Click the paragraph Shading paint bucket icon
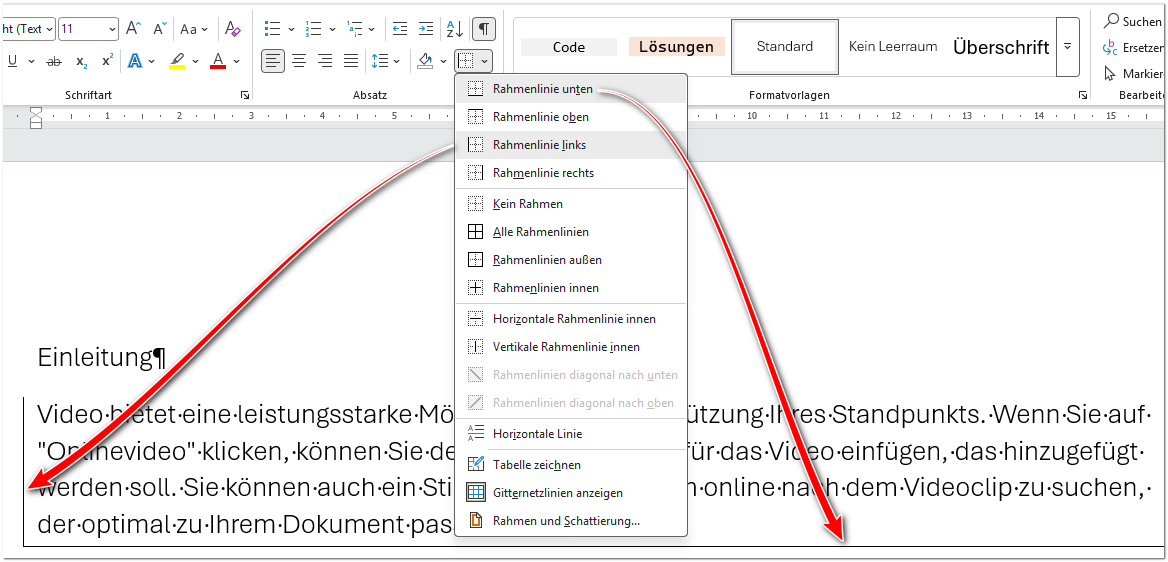The width and height of the screenshot is (1168, 562). [x=425, y=62]
